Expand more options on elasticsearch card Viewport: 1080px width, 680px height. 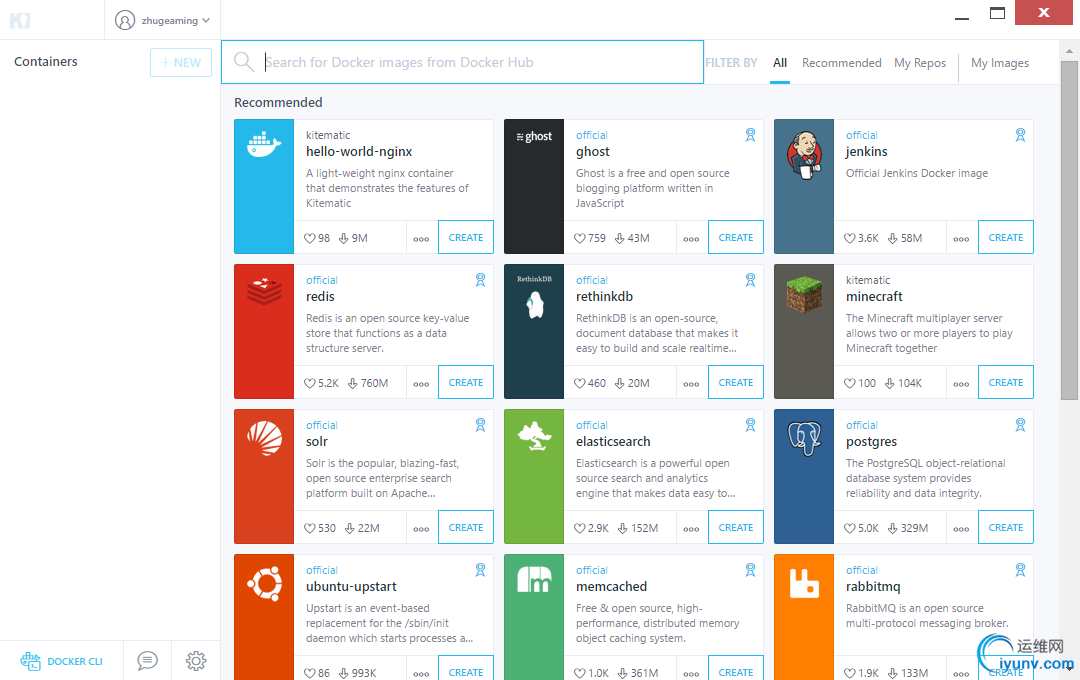coord(692,528)
